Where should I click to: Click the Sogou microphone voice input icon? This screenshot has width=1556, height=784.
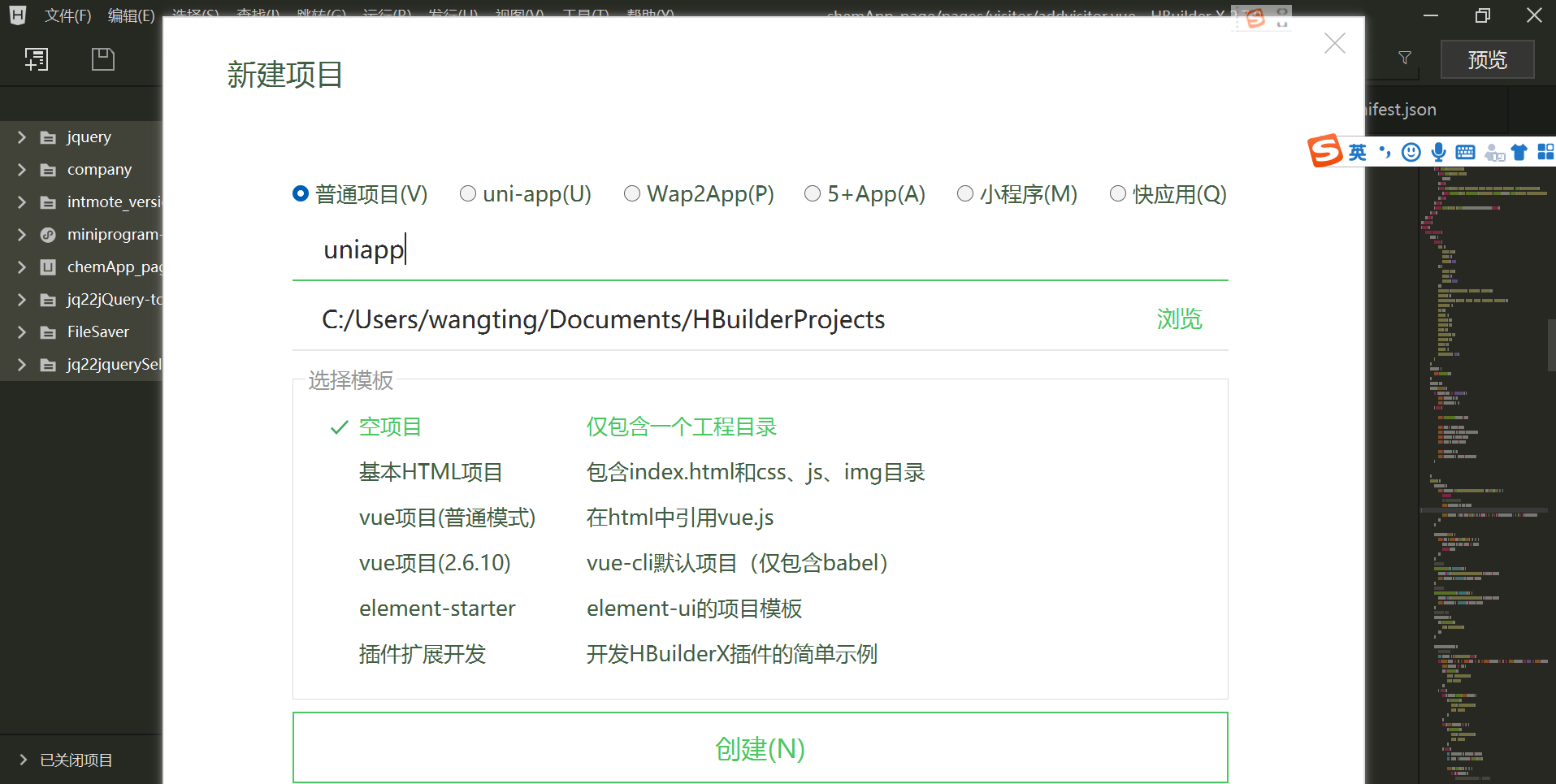(1439, 152)
